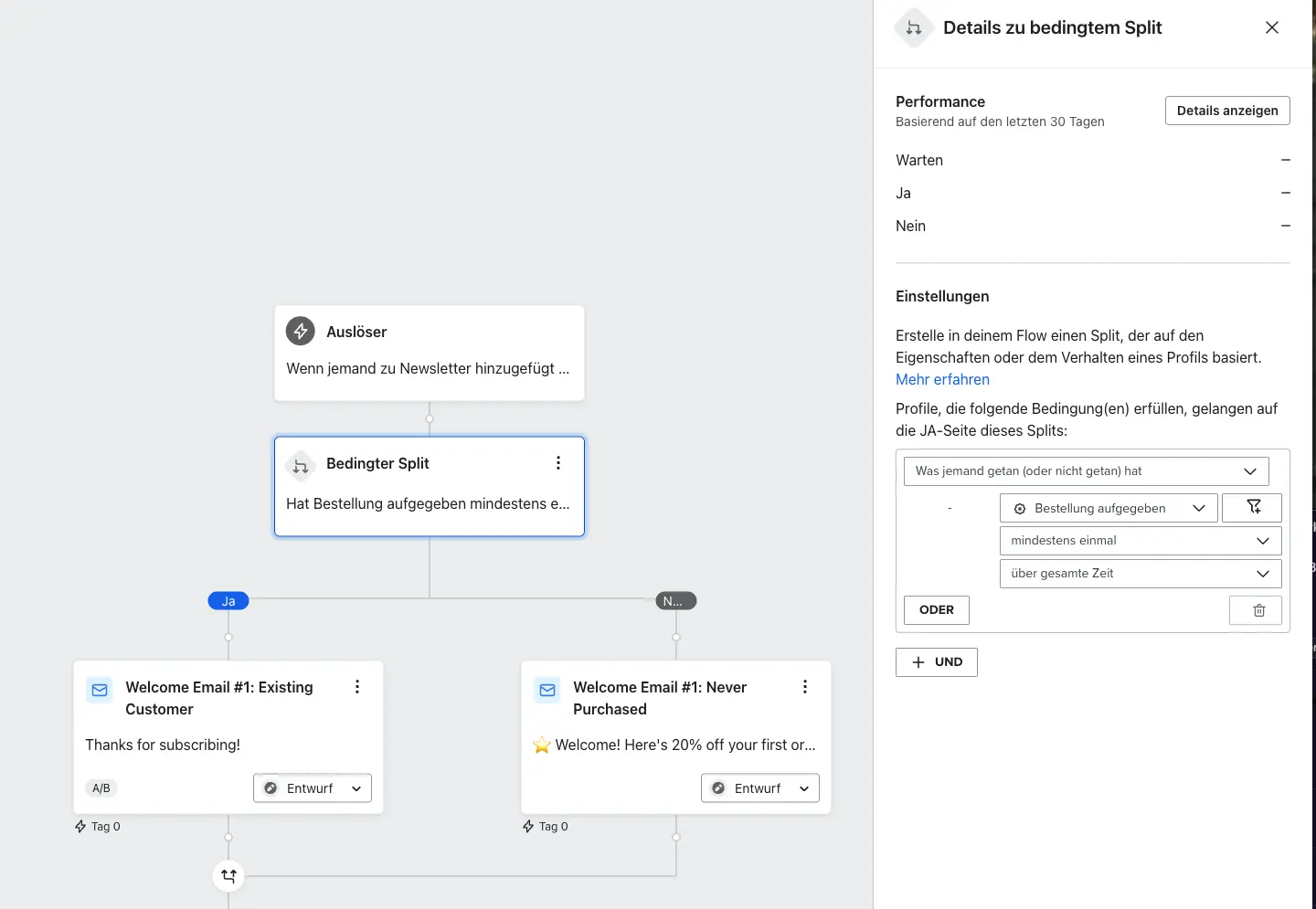Click the Tag 0 lightning icon under Existing Customer email
Viewport: 1316px width, 909px height.
tap(80, 826)
